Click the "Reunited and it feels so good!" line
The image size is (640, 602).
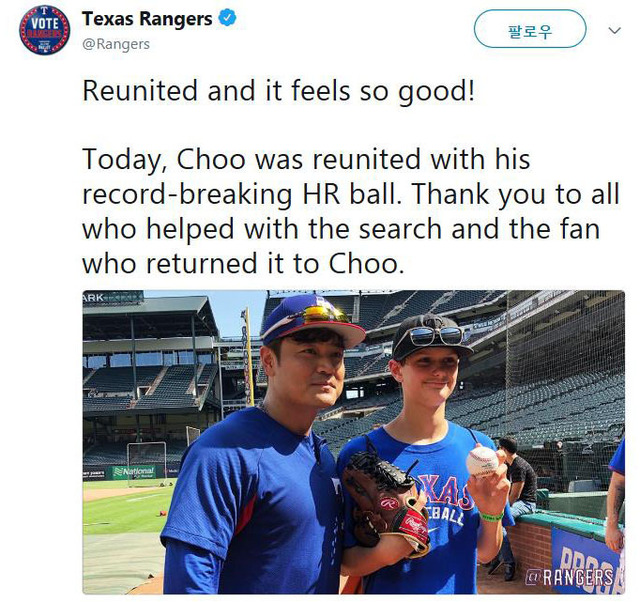[279, 91]
